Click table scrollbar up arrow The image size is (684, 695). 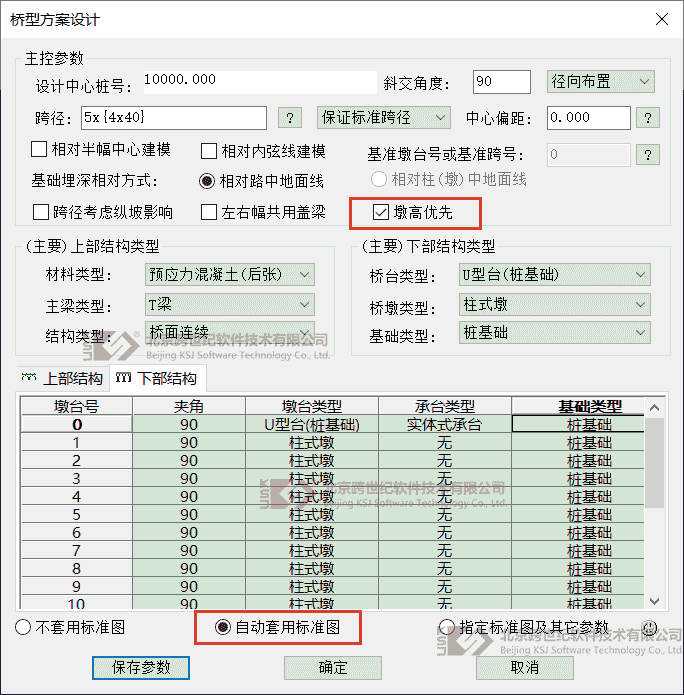(x=654, y=407)
